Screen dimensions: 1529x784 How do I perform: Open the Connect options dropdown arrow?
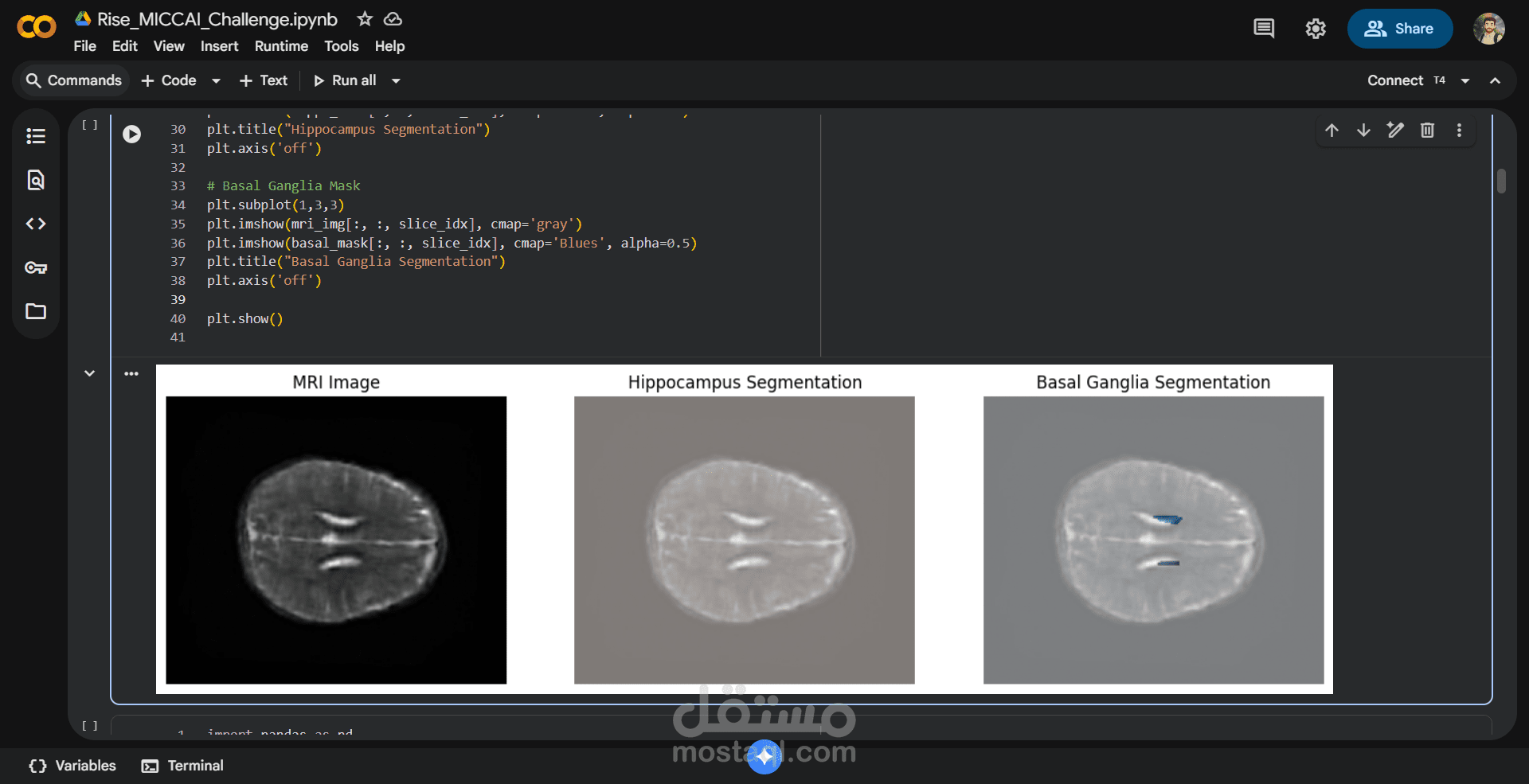1465,80
